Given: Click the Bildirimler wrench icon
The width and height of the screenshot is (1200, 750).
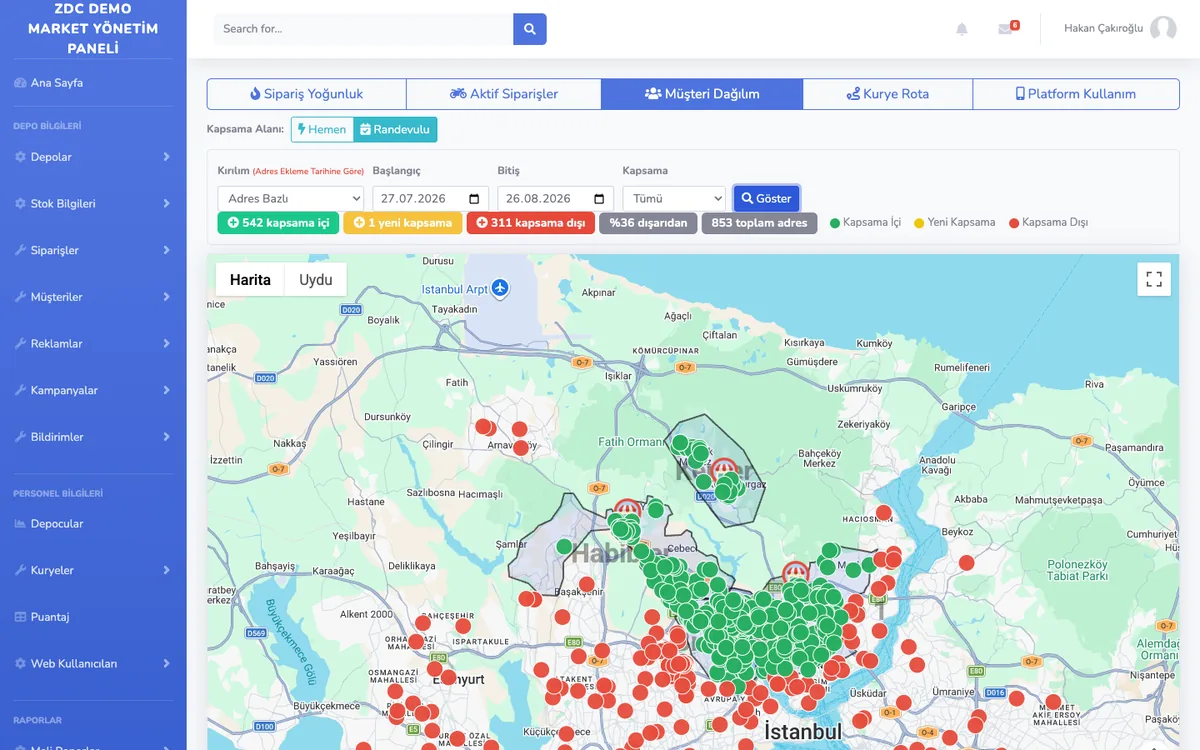Looking at the screenshot, I should 20,437.
